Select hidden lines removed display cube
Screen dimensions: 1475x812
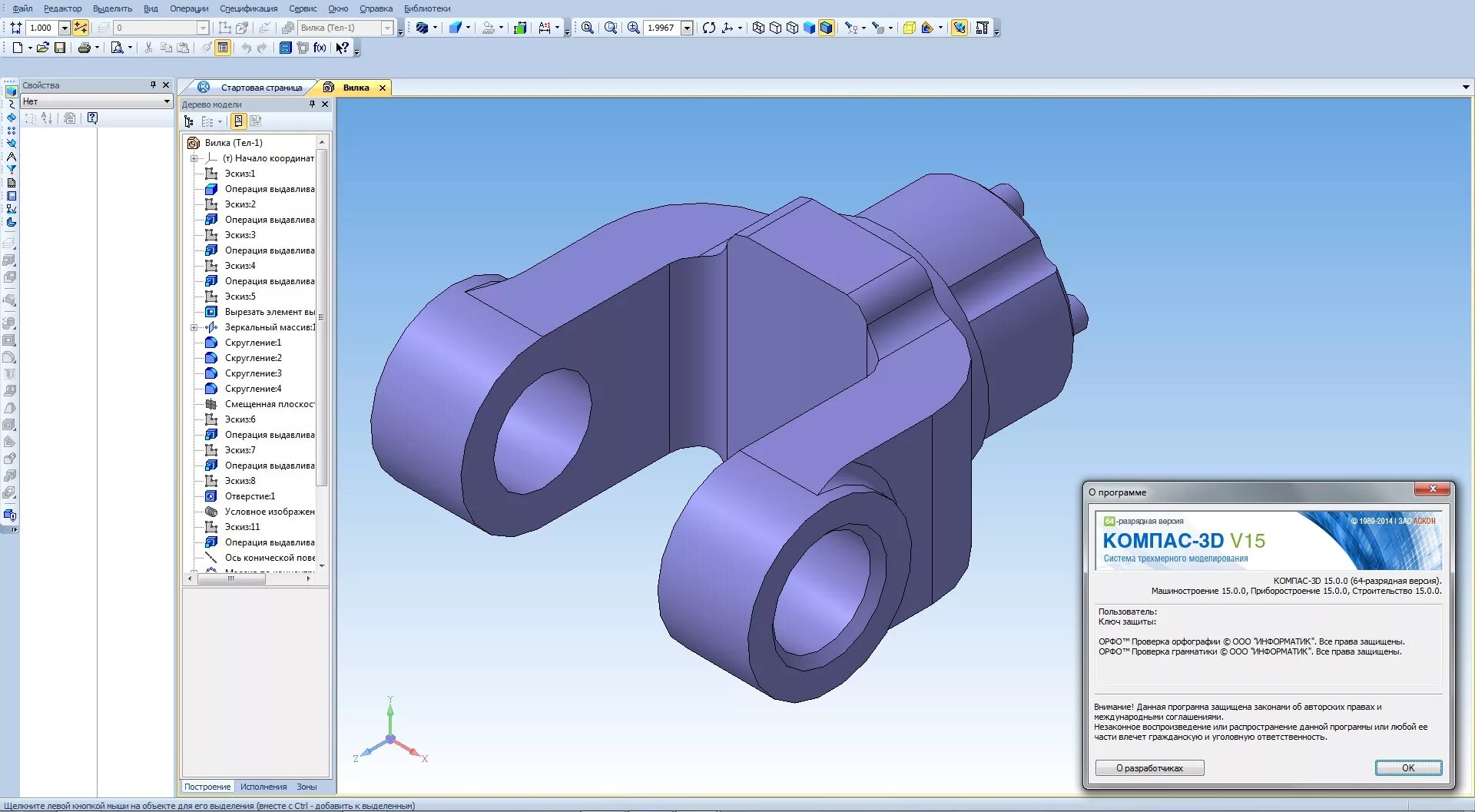pyautogui.click(x=776, y=28)
